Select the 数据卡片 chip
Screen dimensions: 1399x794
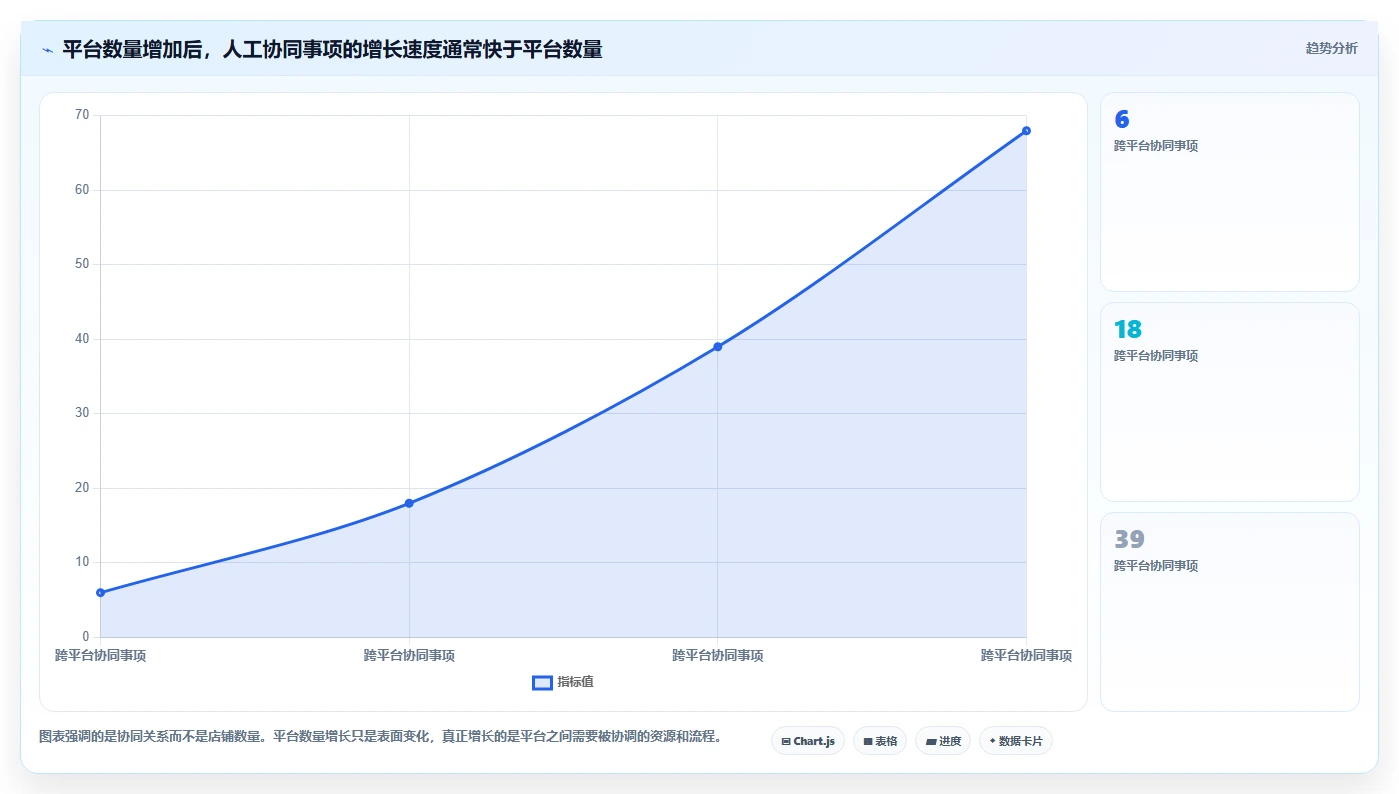click(x=1016, y=741)
